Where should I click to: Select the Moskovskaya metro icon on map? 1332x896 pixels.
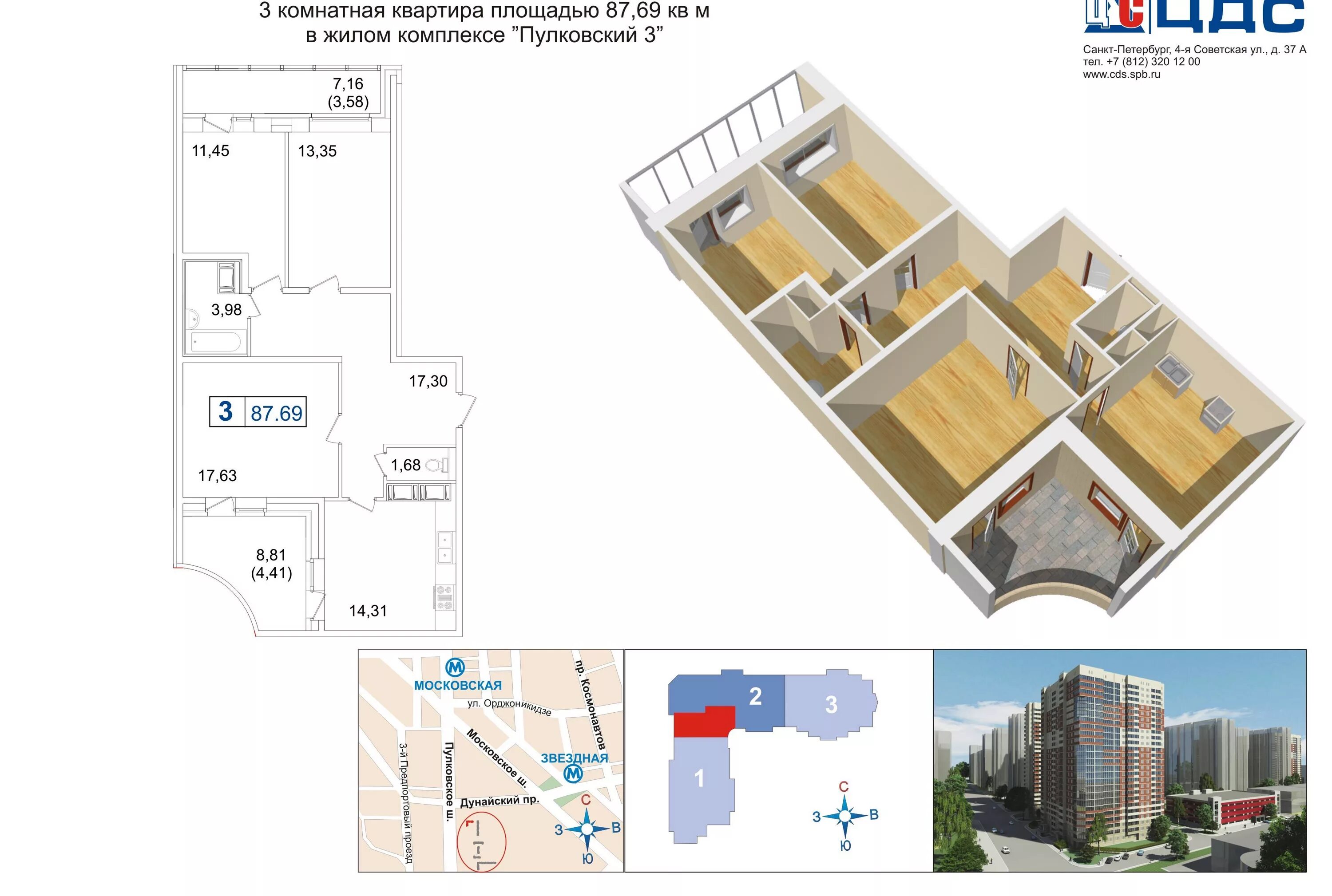[455, 667]
